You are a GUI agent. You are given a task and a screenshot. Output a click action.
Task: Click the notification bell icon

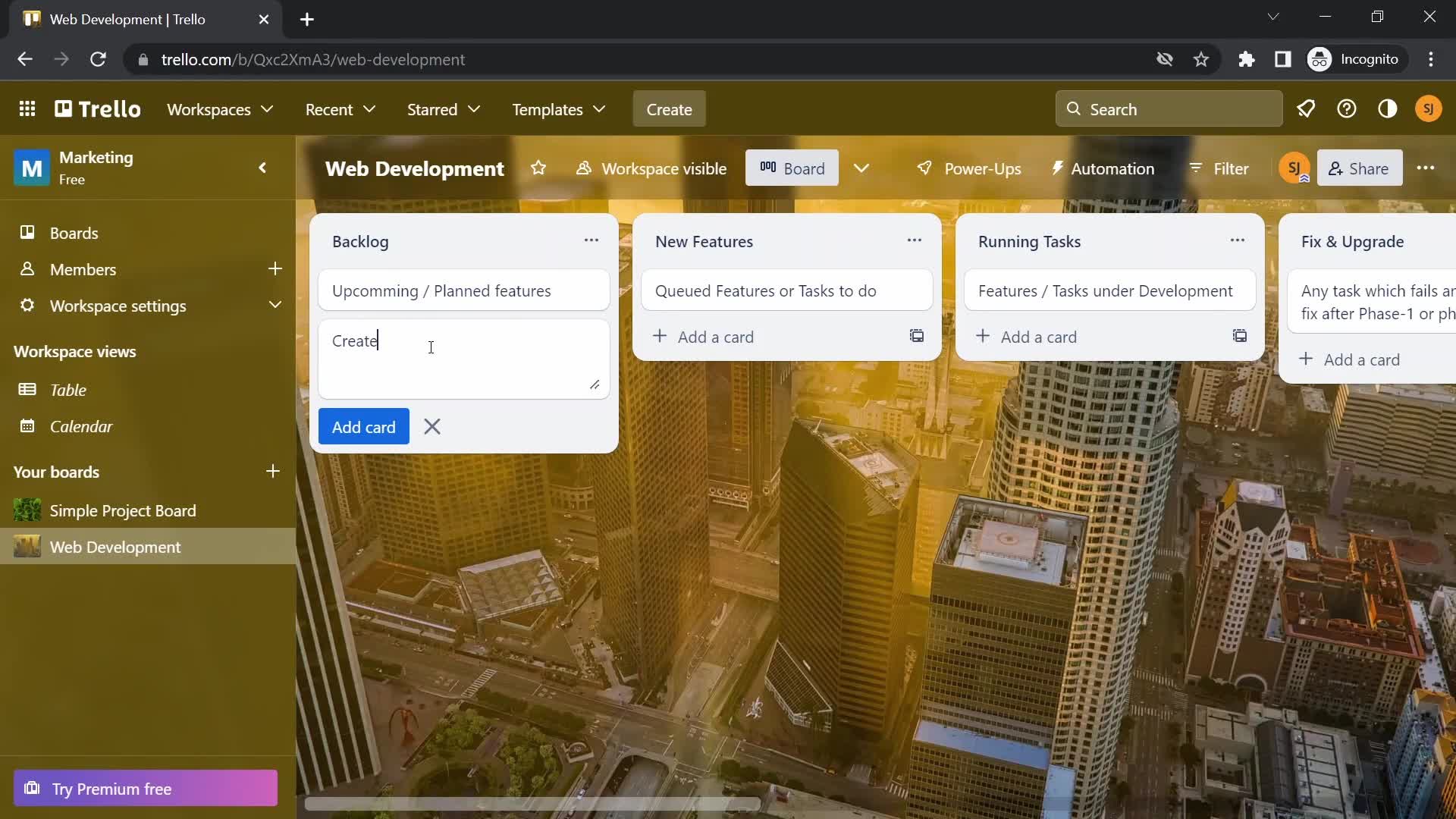coord(1306,108)
